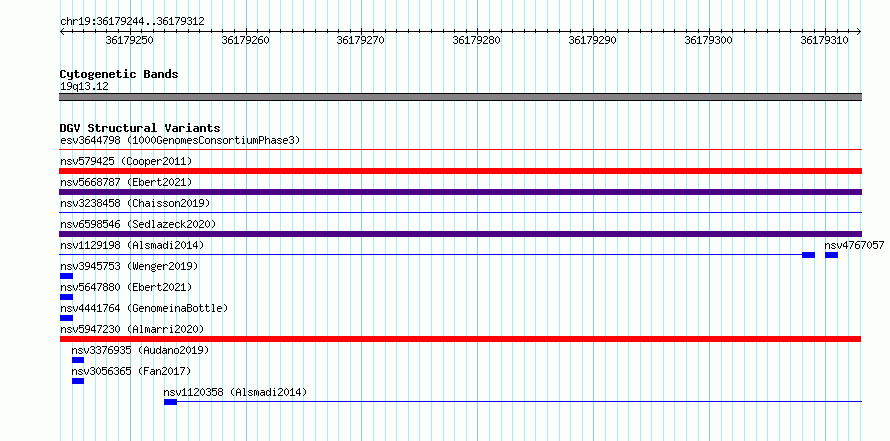Select the blue block under nsv3945753
The image size is (890, 441).
tap(66, 276)
